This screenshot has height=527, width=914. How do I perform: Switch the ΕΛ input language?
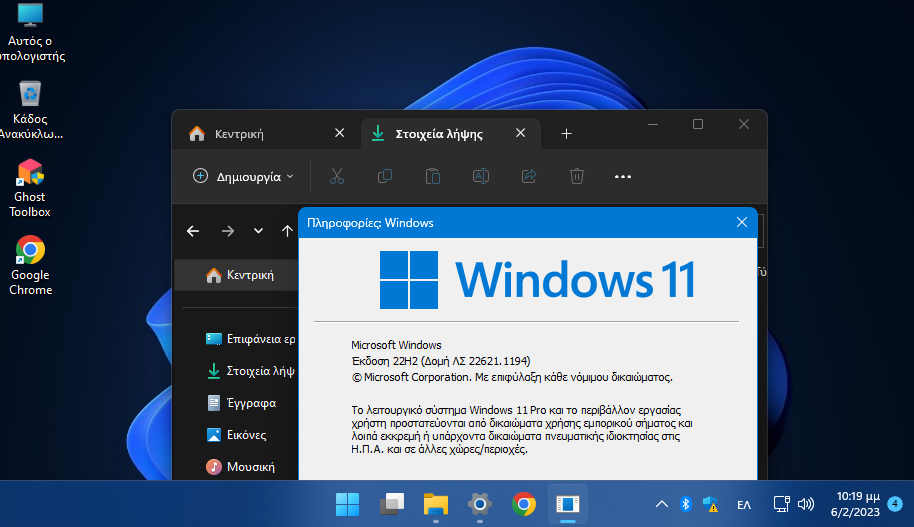(x=744, y=505)
